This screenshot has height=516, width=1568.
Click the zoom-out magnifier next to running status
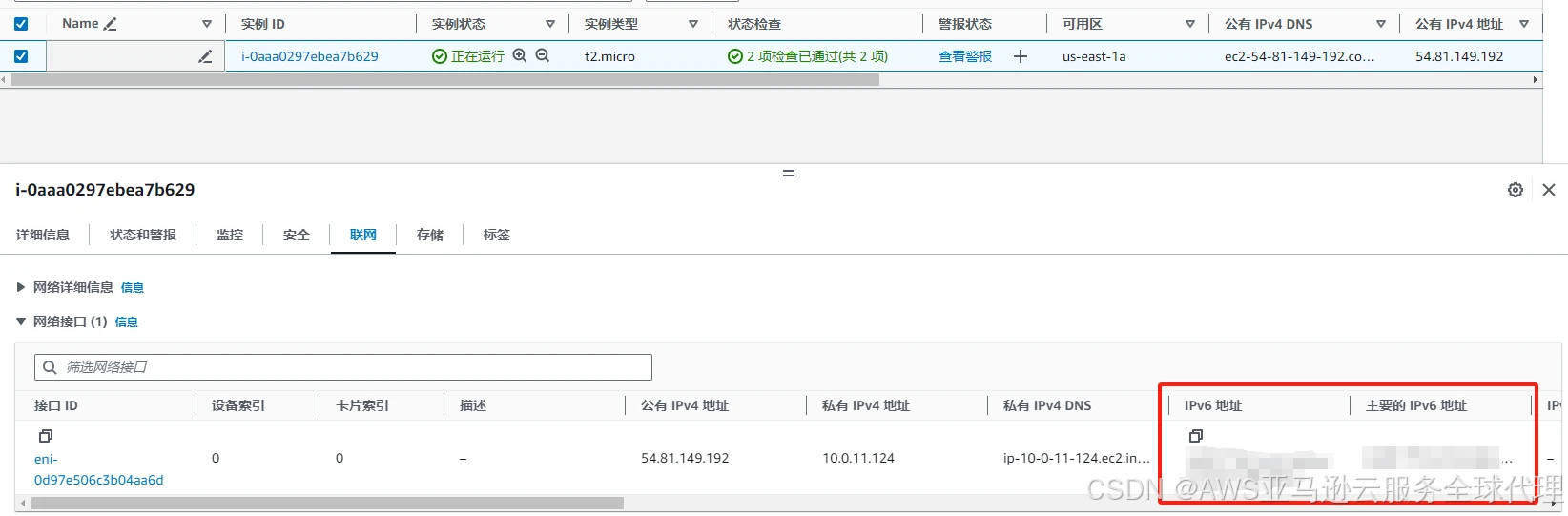543,55
